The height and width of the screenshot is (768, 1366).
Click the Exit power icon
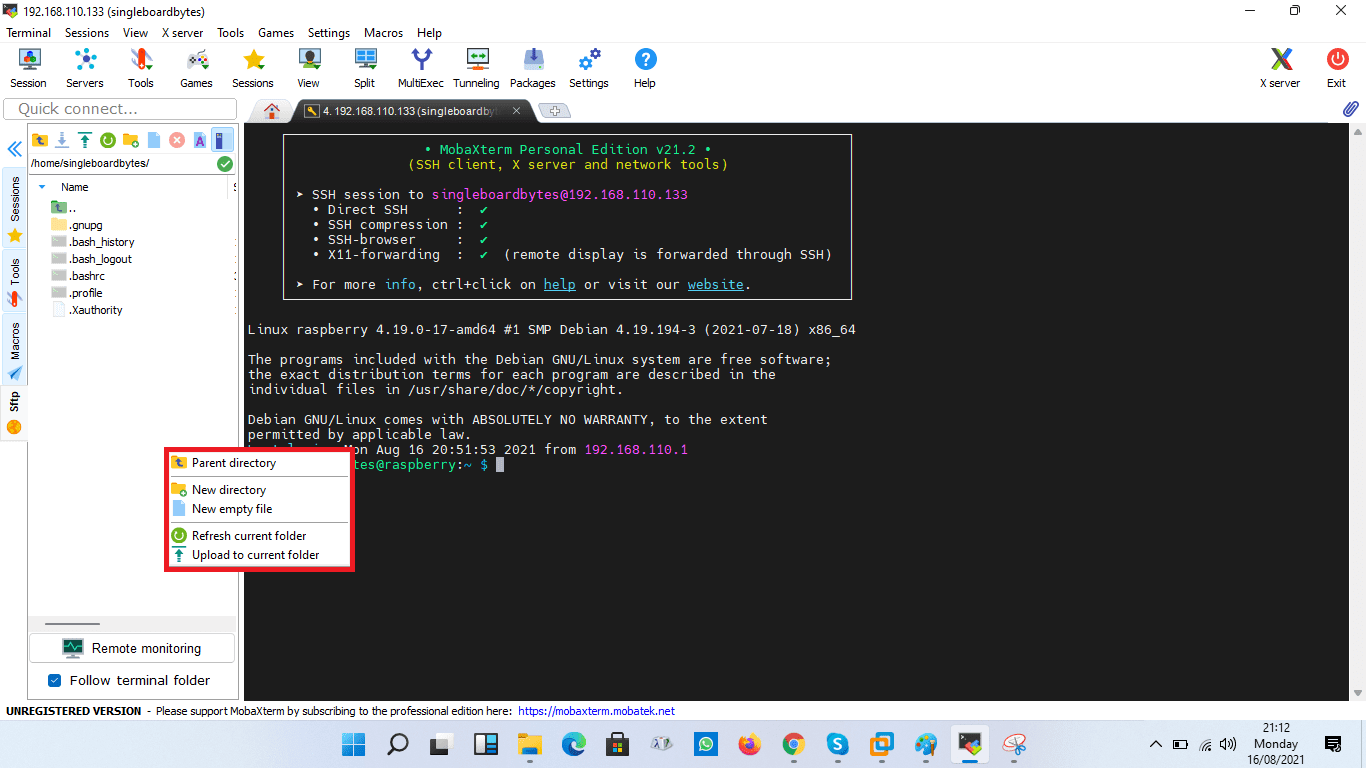point(1337,68)
